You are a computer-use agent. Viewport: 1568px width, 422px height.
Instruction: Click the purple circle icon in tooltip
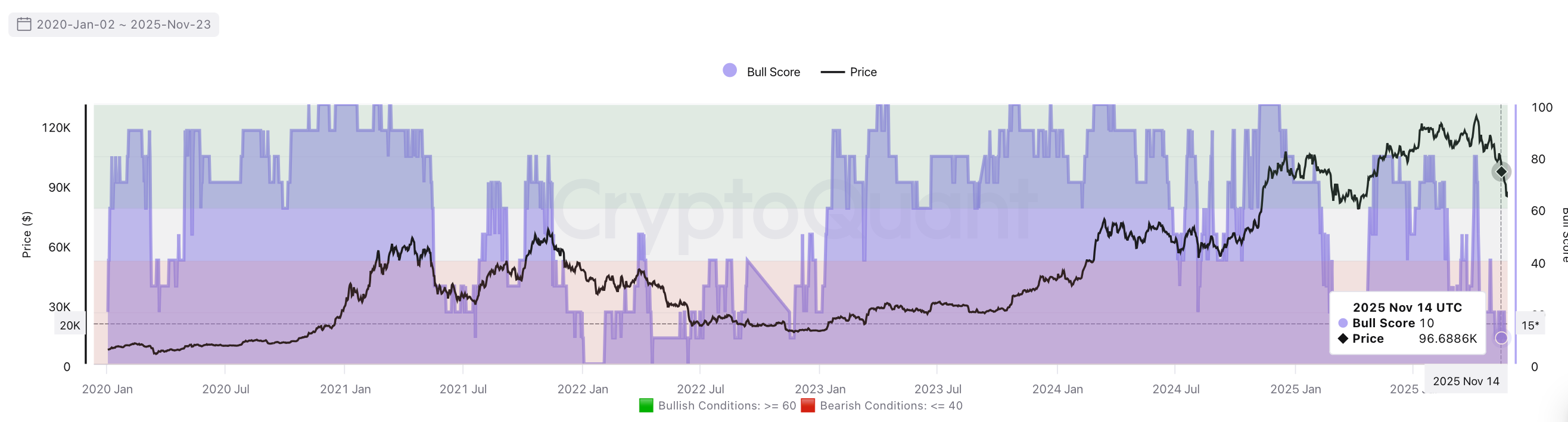[x=1343, y=322]
